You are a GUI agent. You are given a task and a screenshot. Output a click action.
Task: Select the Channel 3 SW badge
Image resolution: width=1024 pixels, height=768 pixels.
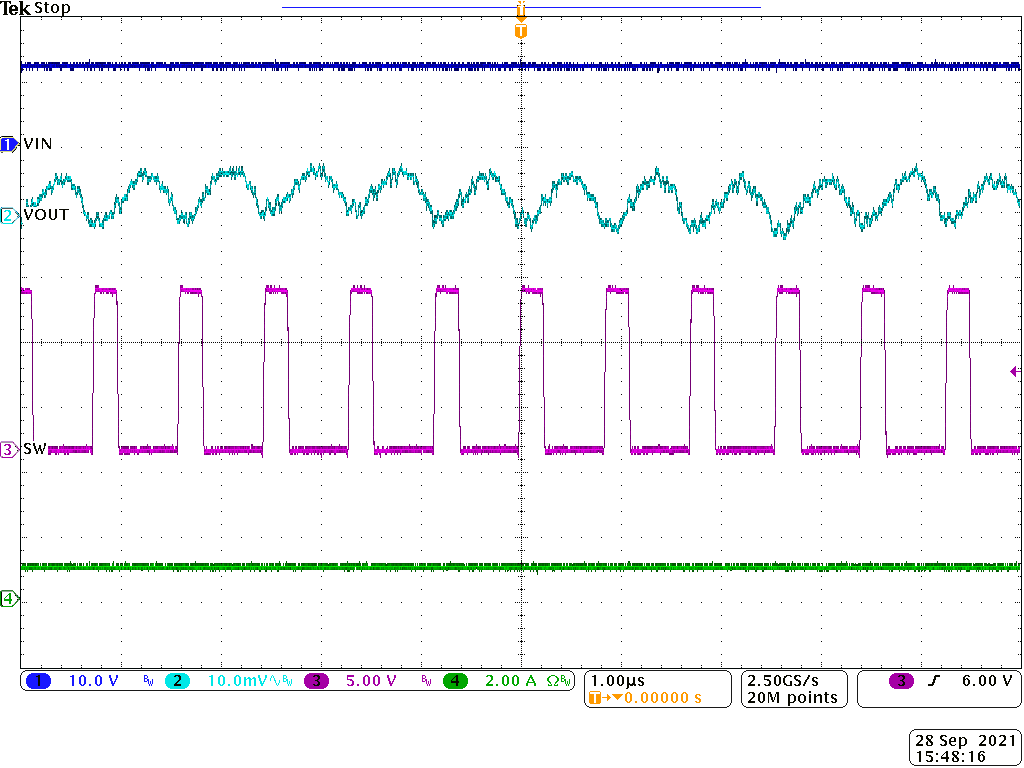[x=7, y=451]
